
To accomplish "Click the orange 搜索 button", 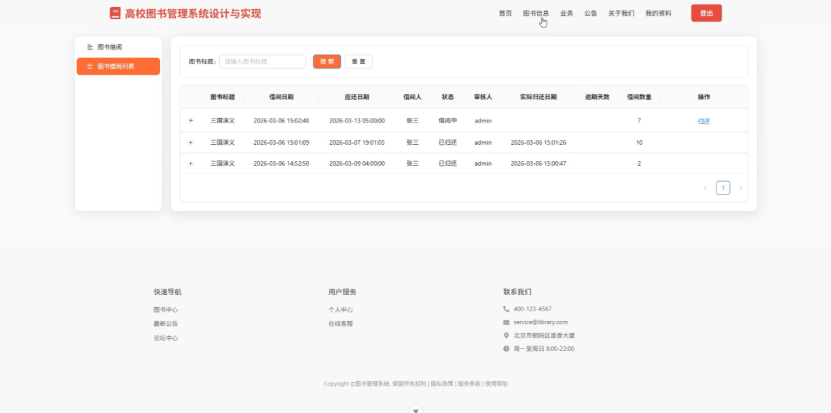I will [x=327, y=61].
